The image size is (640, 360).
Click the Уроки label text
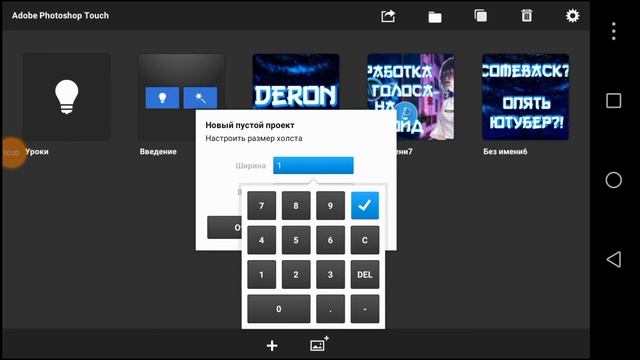(x=37, y=151)
